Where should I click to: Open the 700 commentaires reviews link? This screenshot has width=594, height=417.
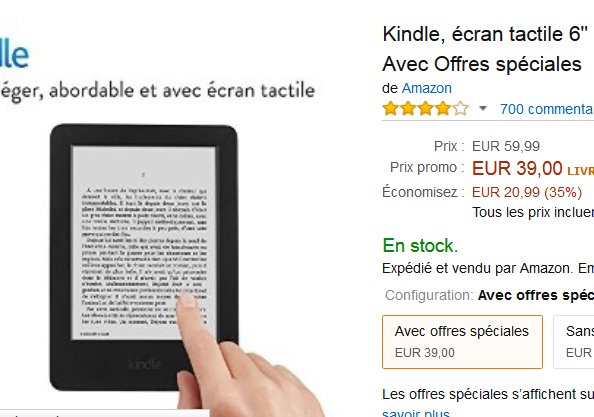tap(547, 109)
